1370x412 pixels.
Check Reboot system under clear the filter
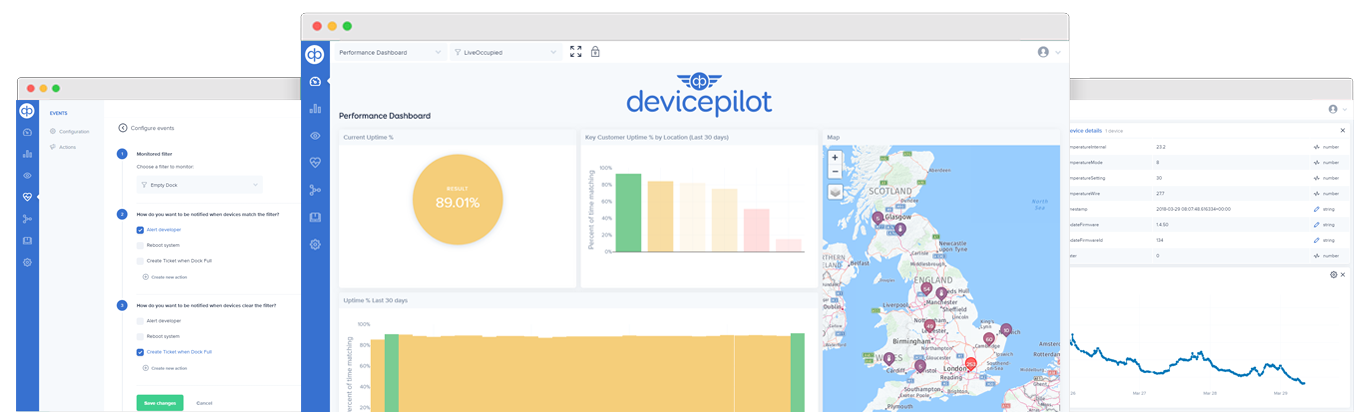140,336
